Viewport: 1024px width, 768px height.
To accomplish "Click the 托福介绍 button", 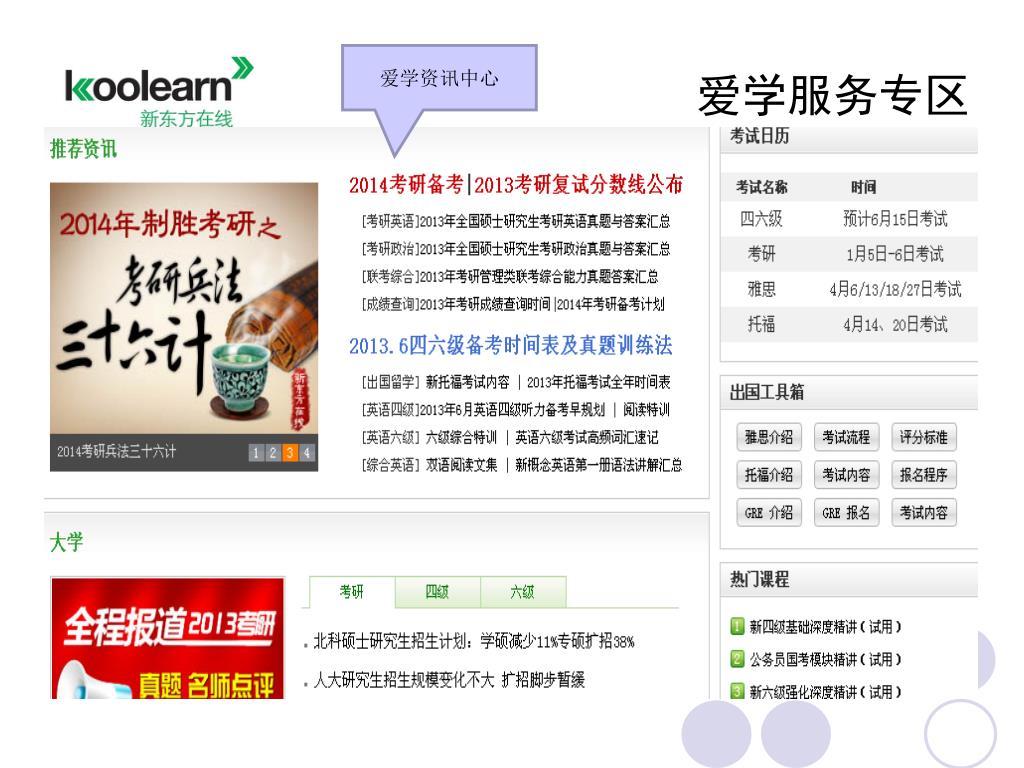I will 769,475.
